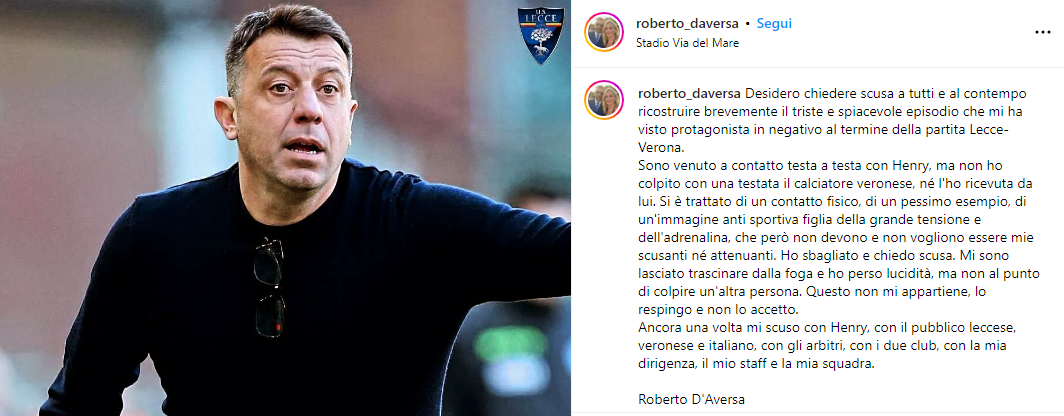Click the U.S. Lecce crest on the photo
Image resolution: width=1064 pixels, height=416 pixels.
coord(541,35)
